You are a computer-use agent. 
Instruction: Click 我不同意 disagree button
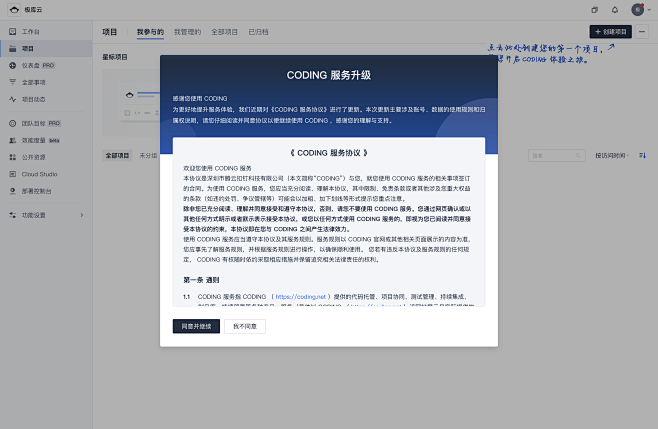click(245, 326)
